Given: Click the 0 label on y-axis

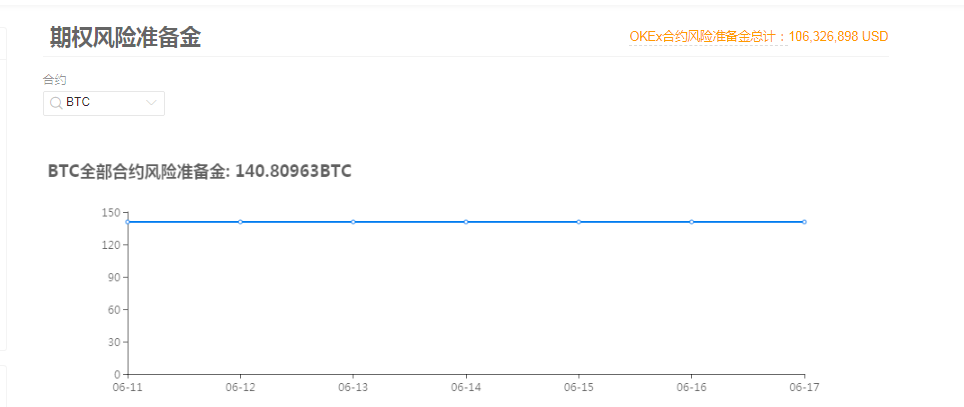Looking at the screenshot, I should (117, 374).
